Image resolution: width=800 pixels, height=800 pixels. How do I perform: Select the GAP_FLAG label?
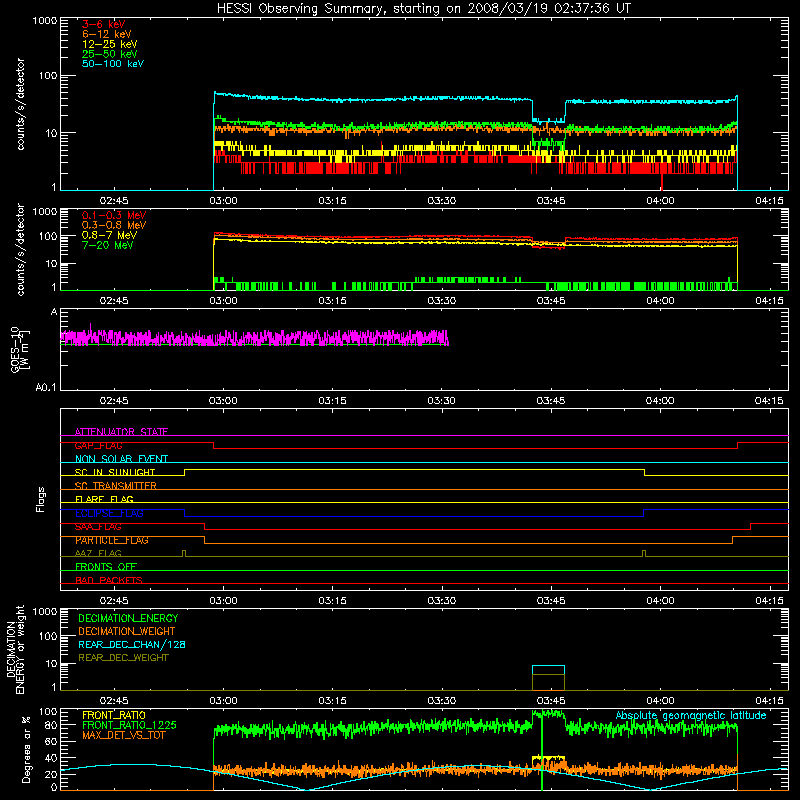[x=98, y=445]
